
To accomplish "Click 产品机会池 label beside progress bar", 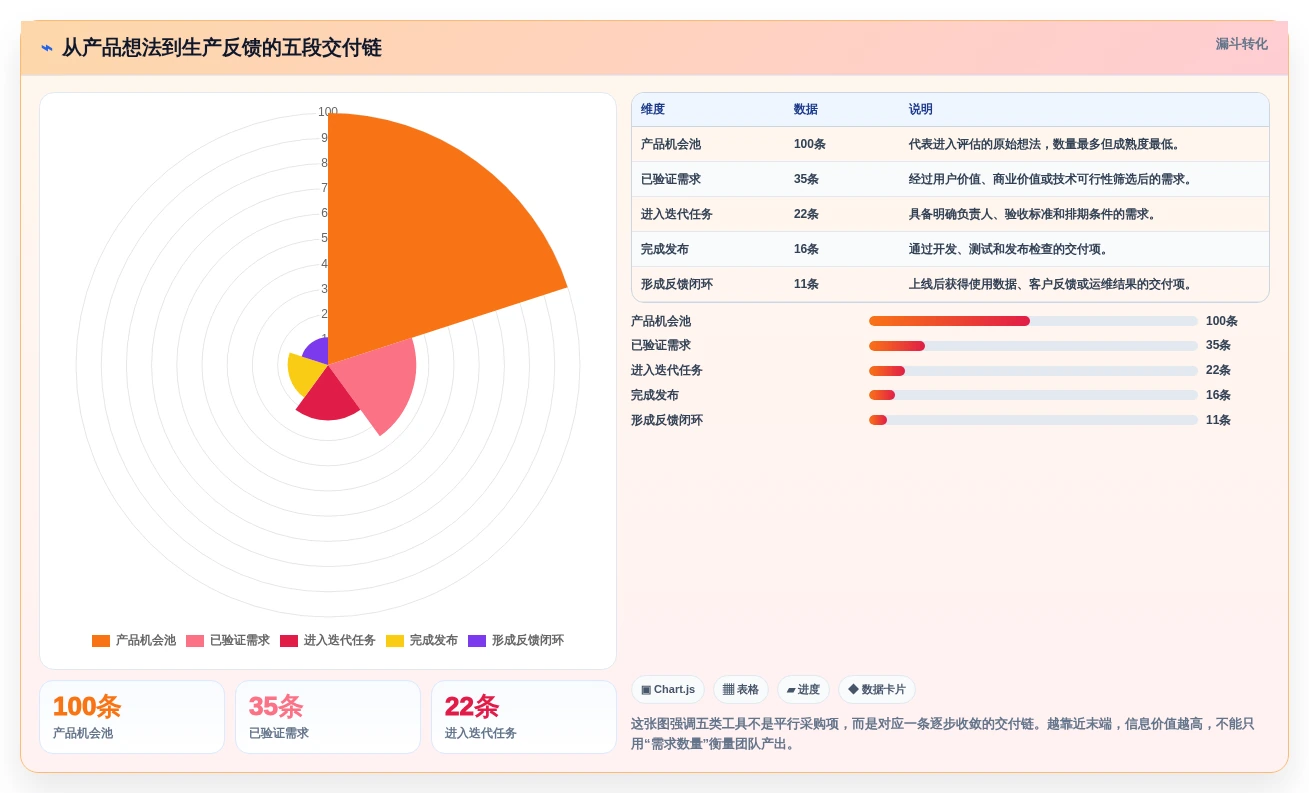I will click(661, 321).
